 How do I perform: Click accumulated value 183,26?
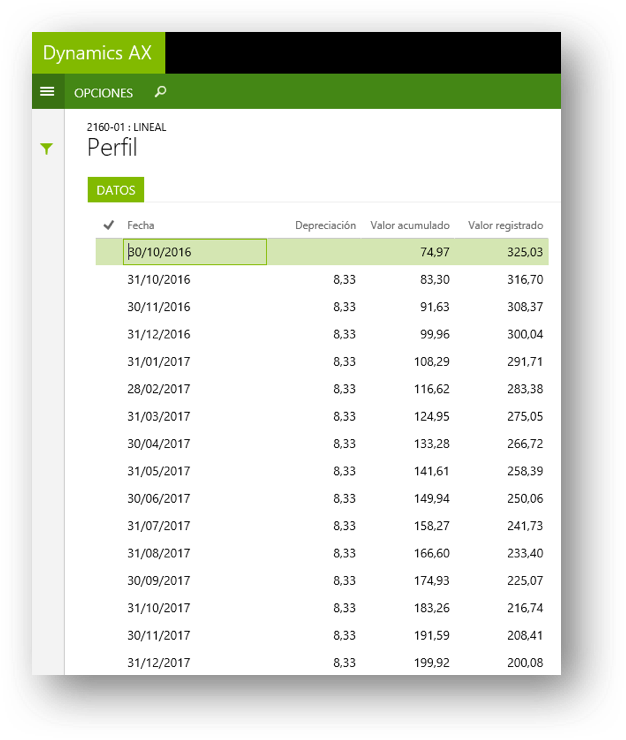coord(431,608)
